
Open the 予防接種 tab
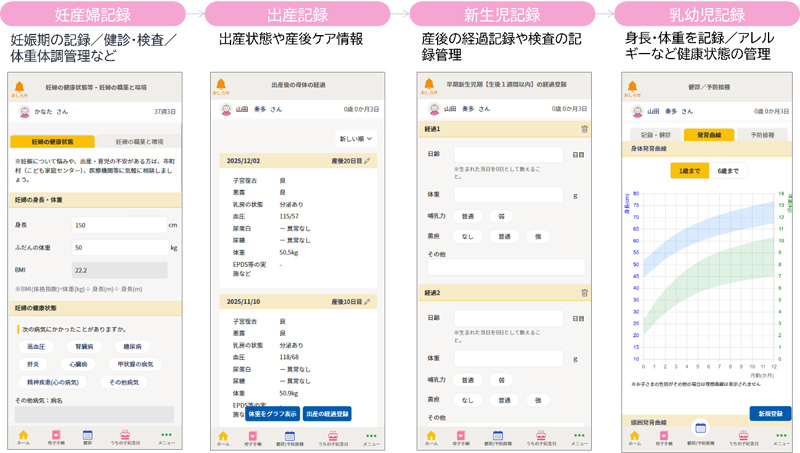pyautogui.click(x=762, y=134)
